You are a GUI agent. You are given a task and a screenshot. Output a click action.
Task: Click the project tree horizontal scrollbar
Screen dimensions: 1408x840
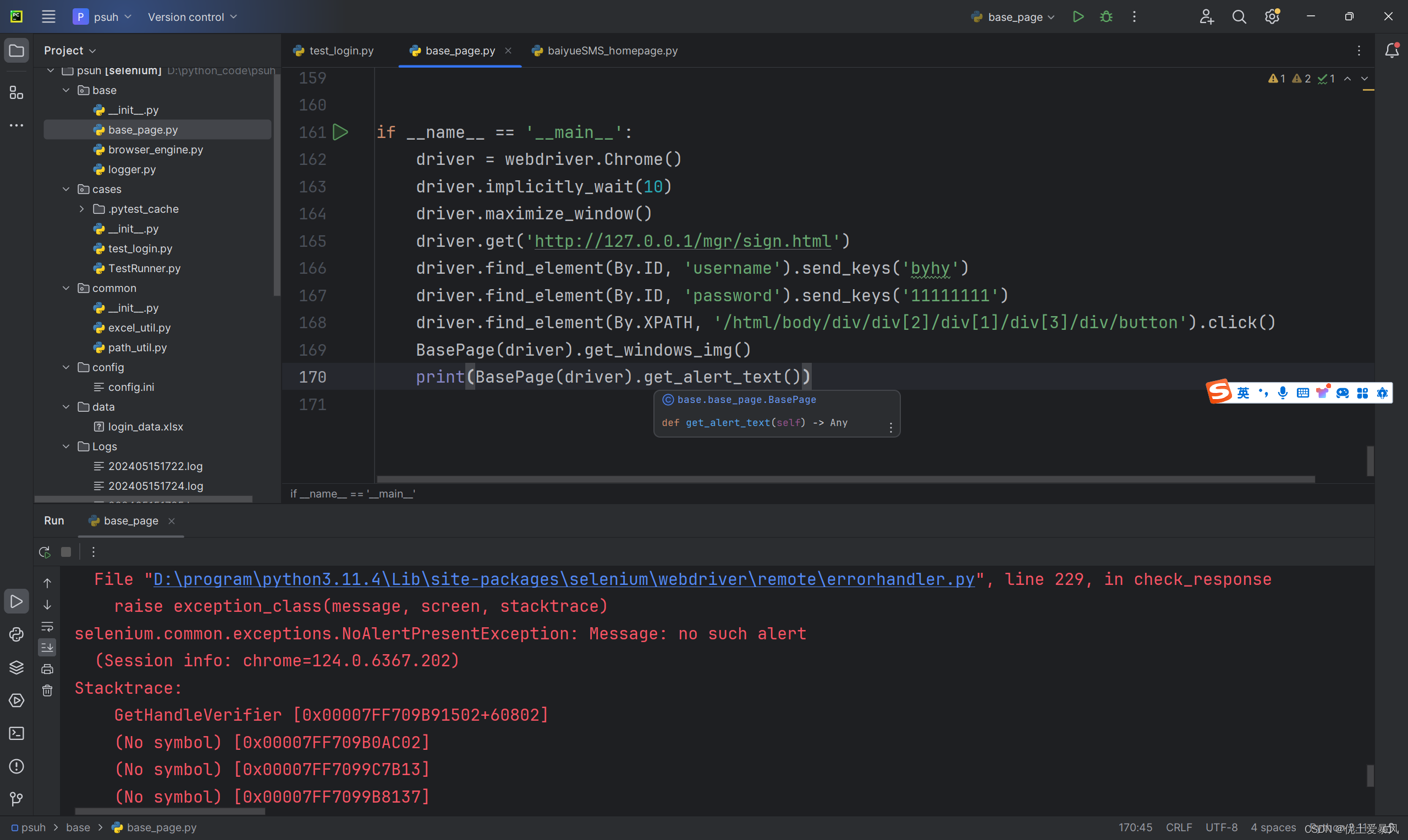[143, 499]
